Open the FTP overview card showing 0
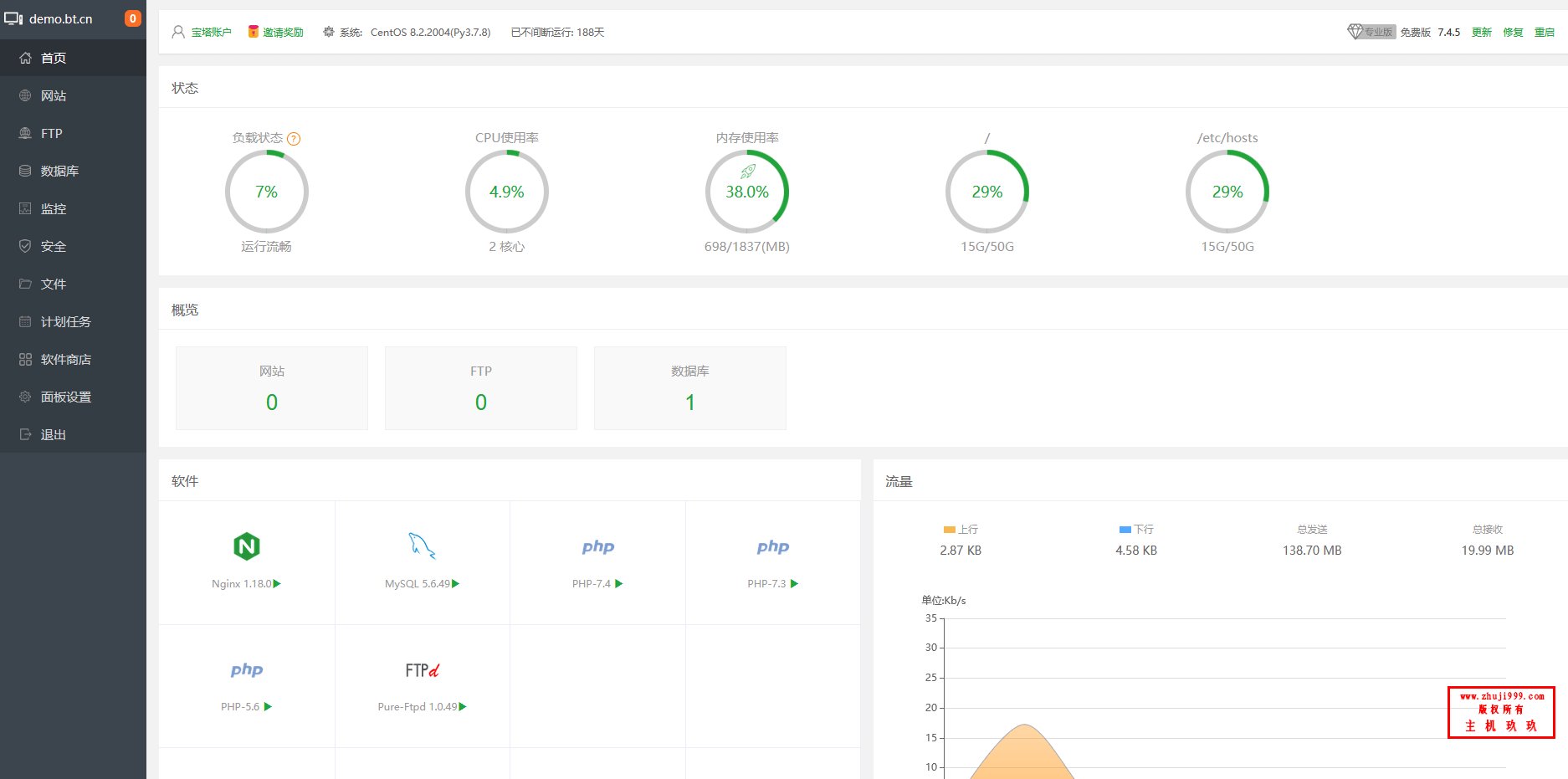The height and width of the screenshot is (779, 1568). 481,388
